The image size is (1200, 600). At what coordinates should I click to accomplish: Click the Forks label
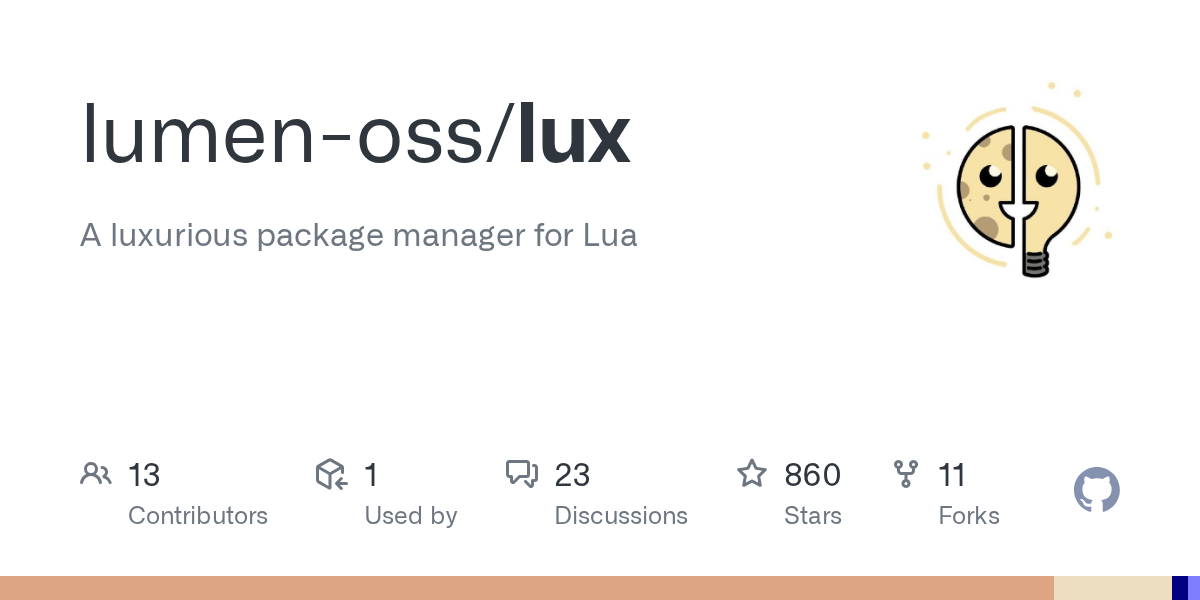pyautogui.click(x=969, y=516)
